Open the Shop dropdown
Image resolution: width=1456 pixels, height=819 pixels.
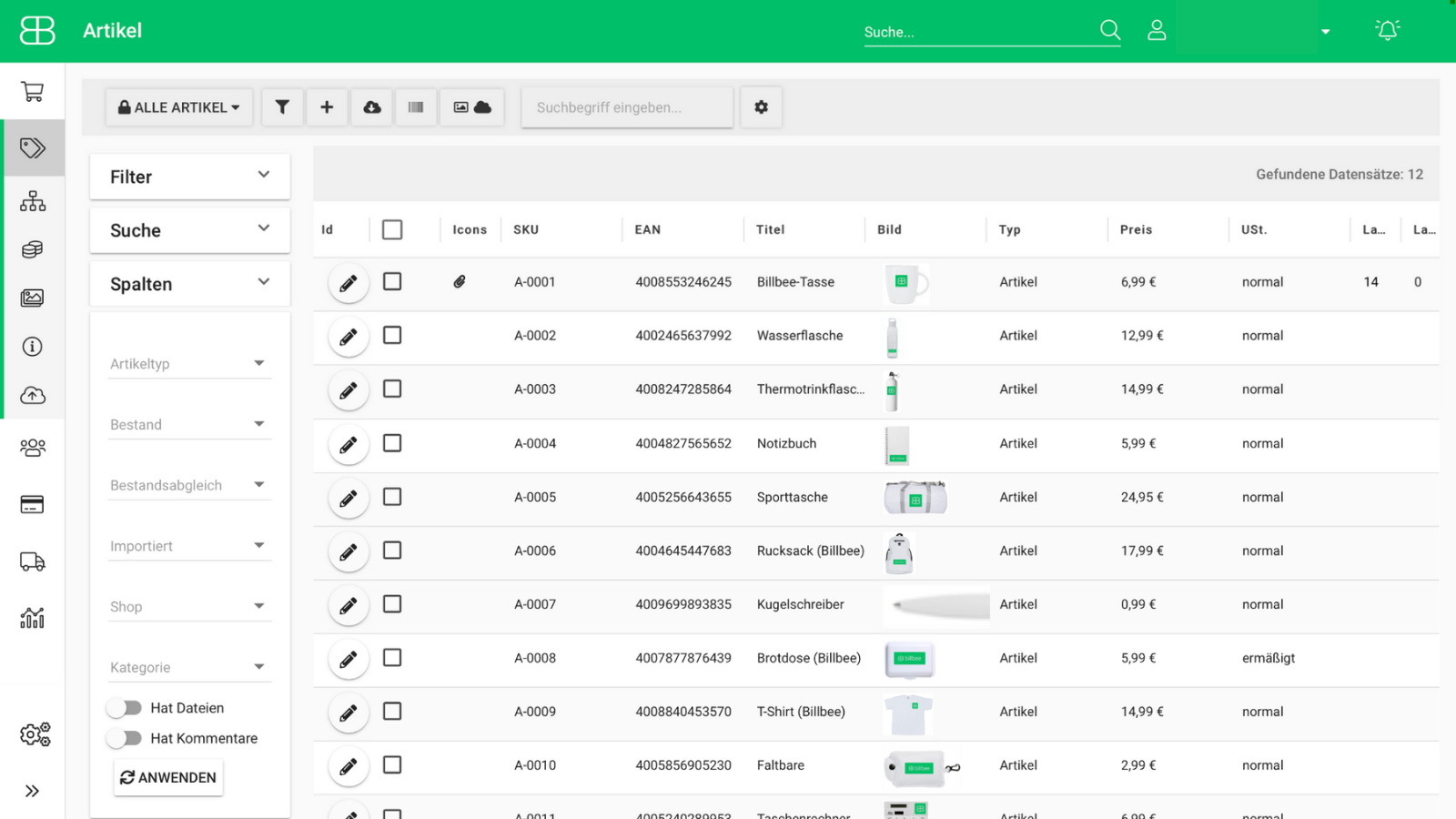click(190, 606)
